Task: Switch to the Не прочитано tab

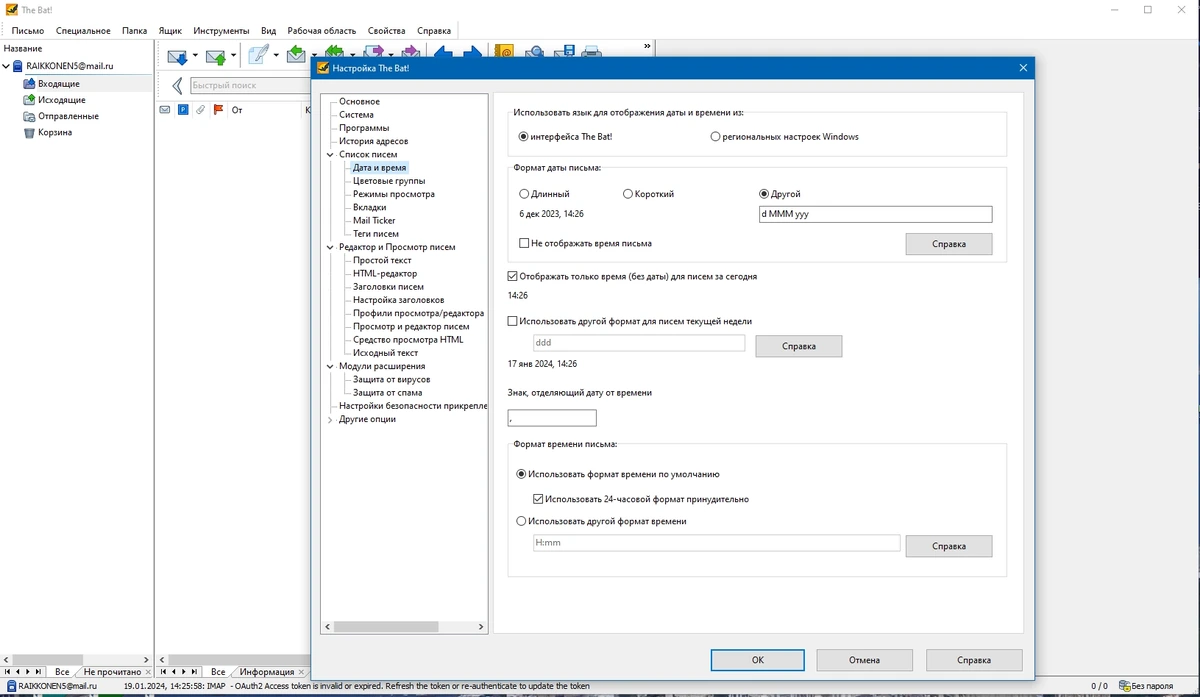Action: tap(112, 672)
